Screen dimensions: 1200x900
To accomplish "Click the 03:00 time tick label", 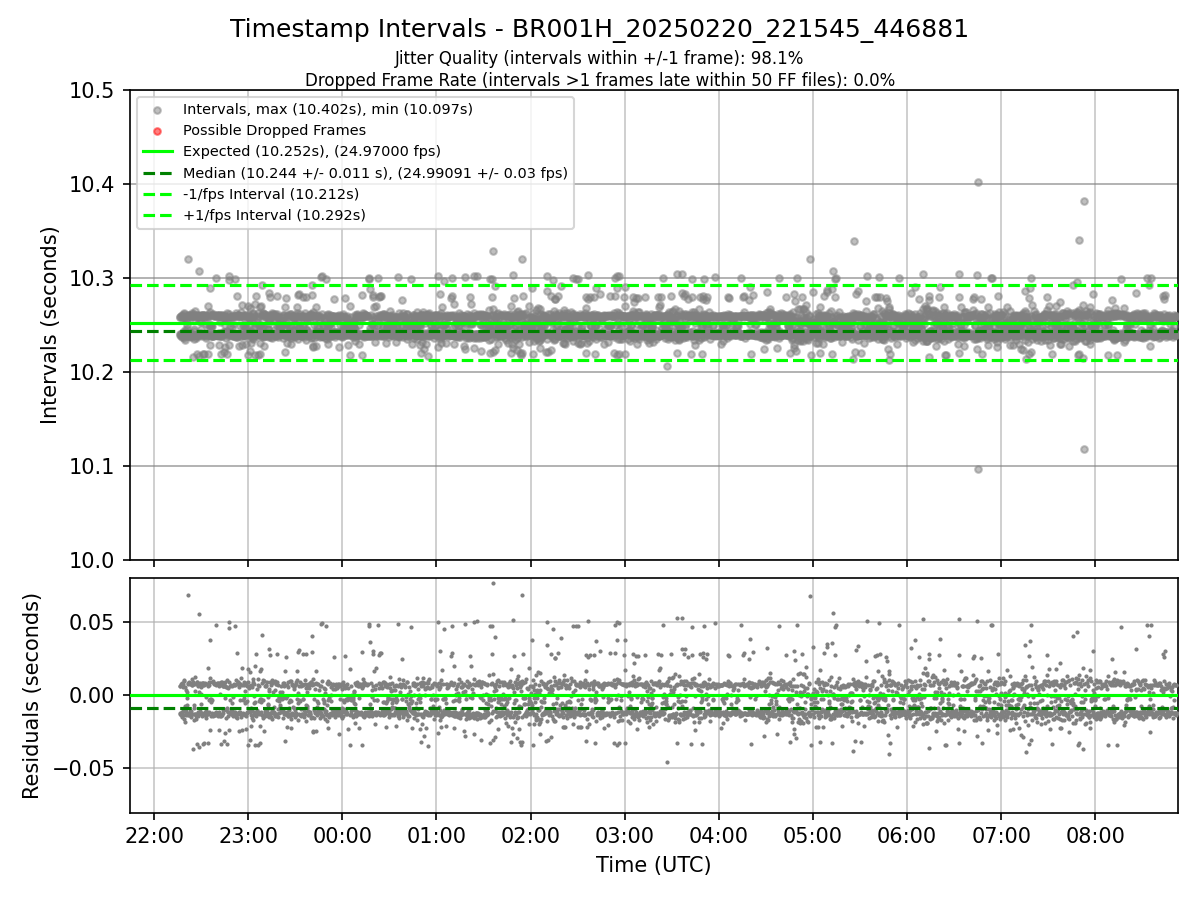I will [x=624, y=834].
